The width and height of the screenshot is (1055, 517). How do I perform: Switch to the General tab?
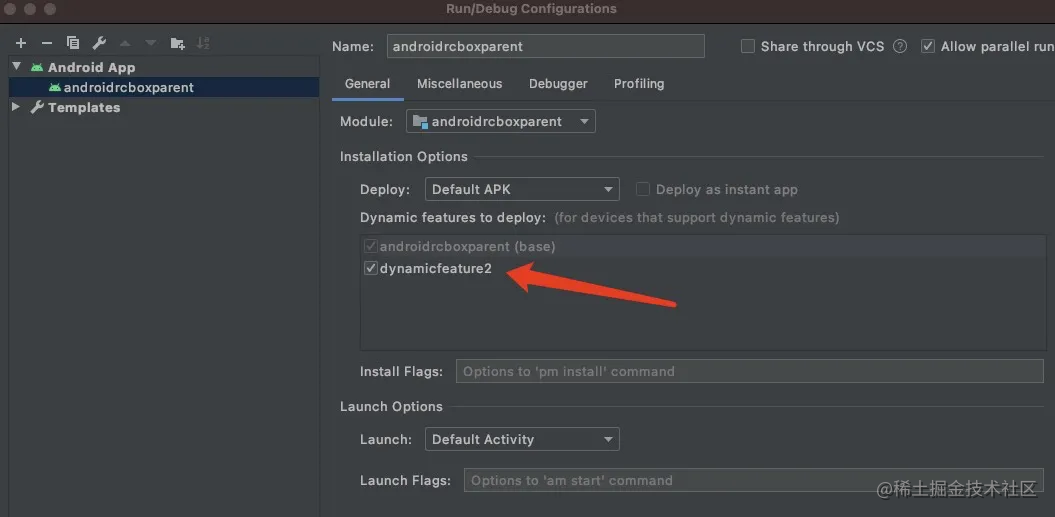[367, 83]
